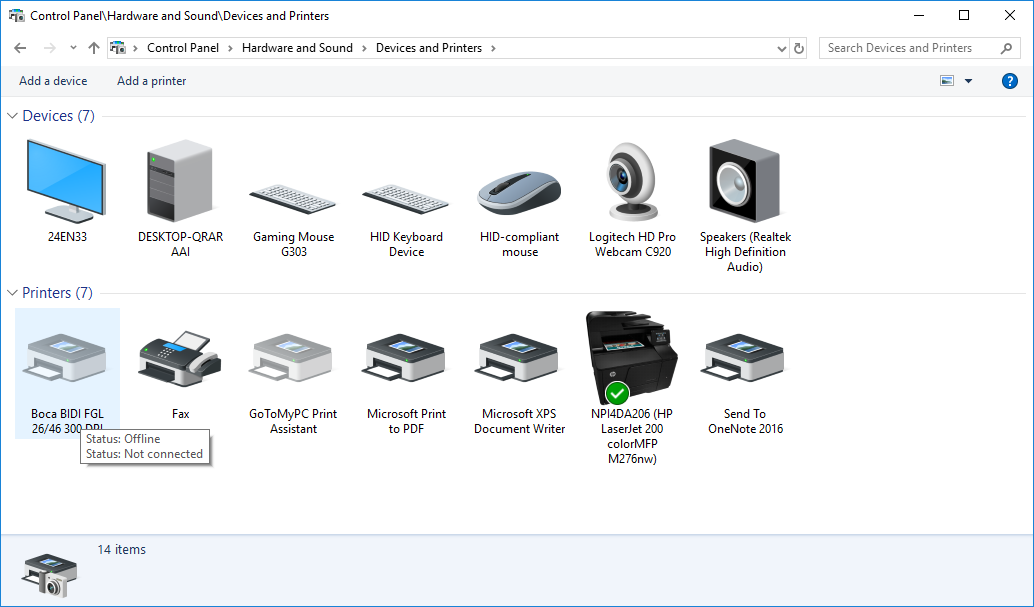1034x607 pixels.
Task: Expand chevron before Control Panel breadcrumb
Action: pyautogui.click(x=136, y=48)
